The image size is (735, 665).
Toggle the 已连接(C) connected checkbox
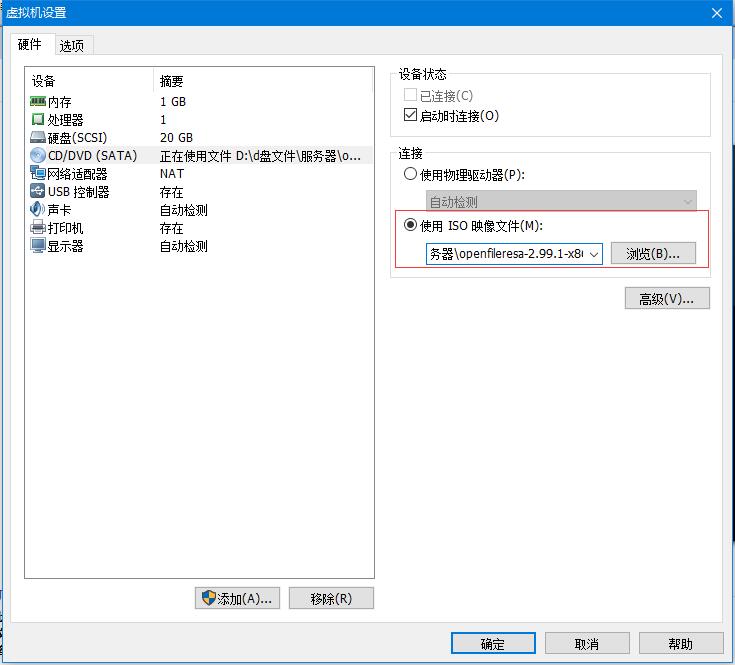point(410,95)
